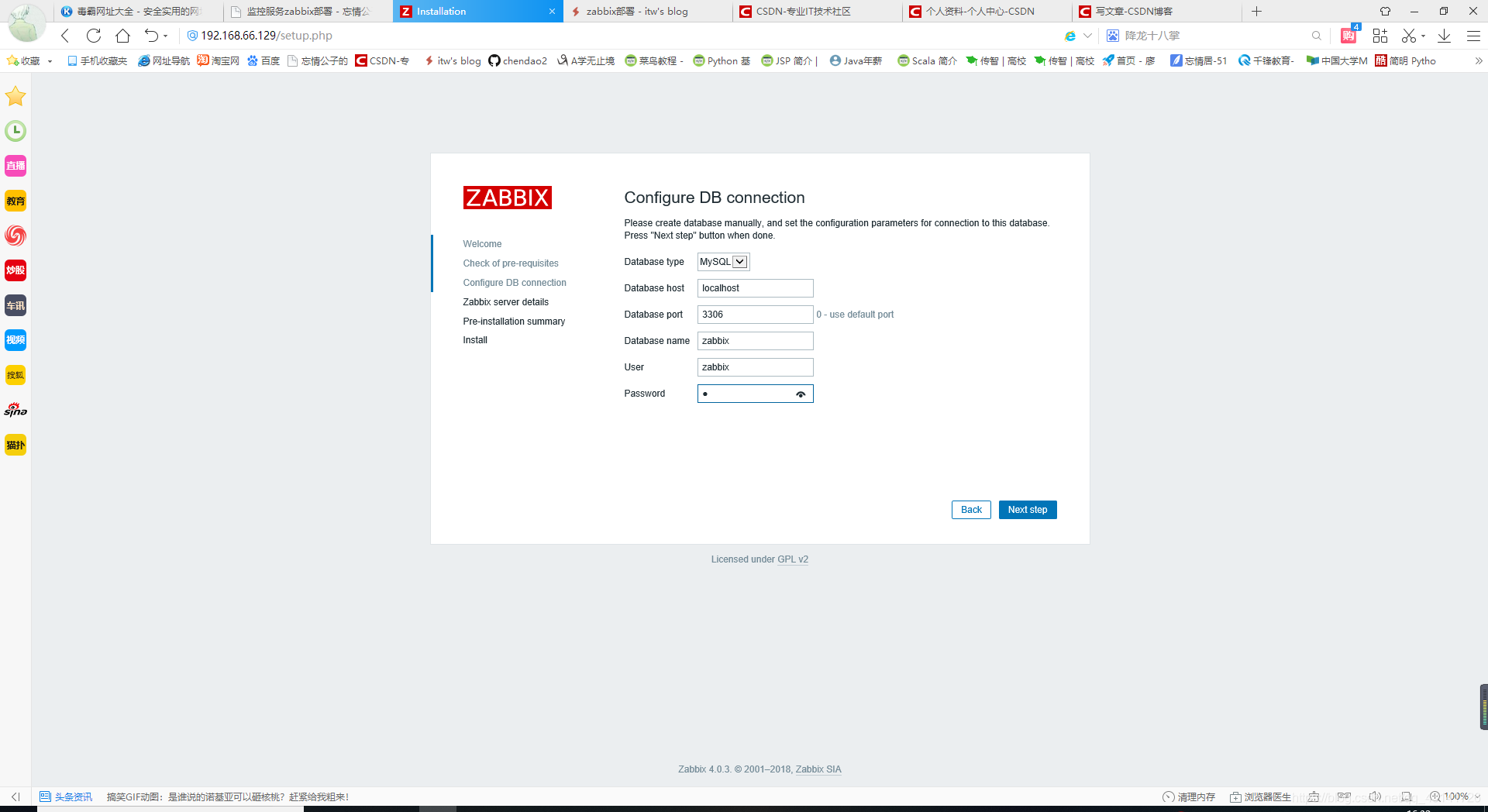Open the GPL v2 license link
The width and height of the screenshot is (1488, 812).
[793, 559]
